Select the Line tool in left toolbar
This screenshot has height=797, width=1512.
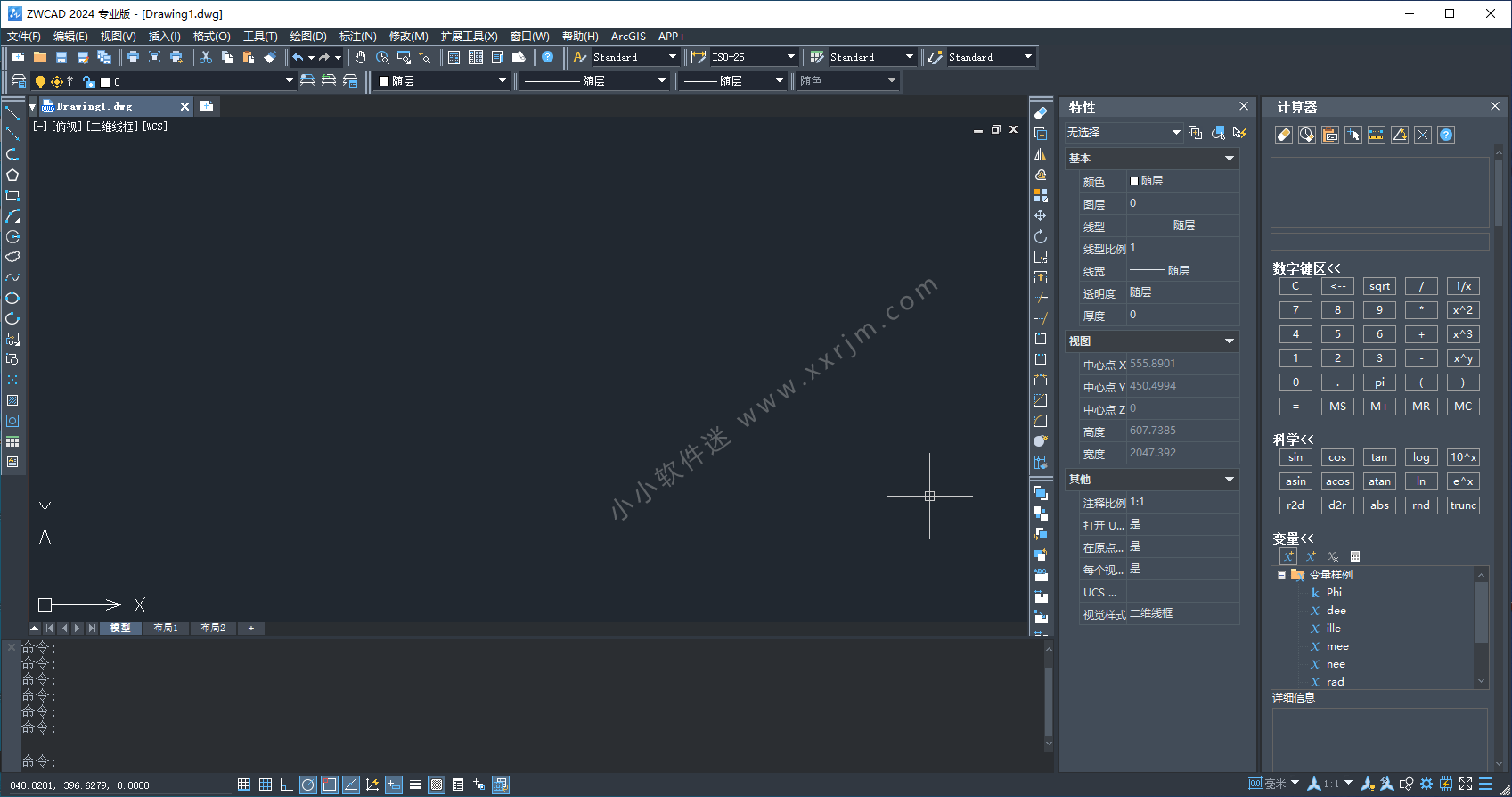coord(12,113)
